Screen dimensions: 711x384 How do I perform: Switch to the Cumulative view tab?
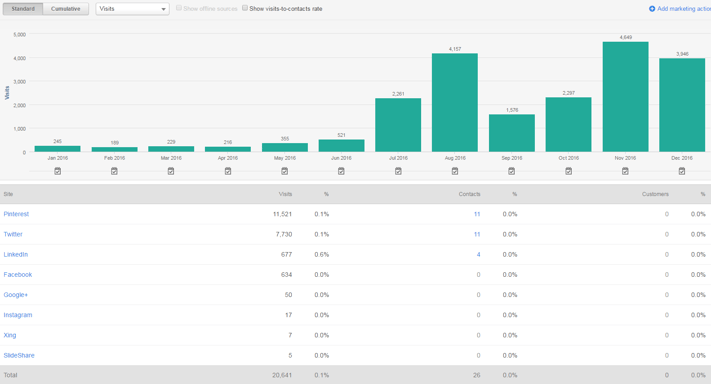pyautogui.click(x=66, y=9)
